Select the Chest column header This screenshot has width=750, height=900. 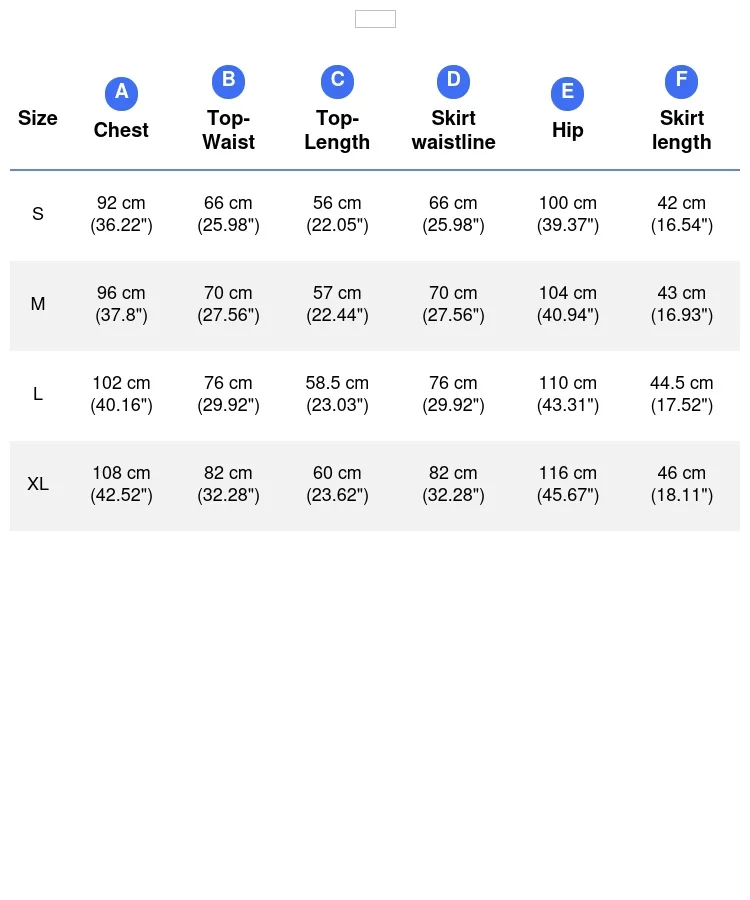pyautogui.click(x=121, y=130)
